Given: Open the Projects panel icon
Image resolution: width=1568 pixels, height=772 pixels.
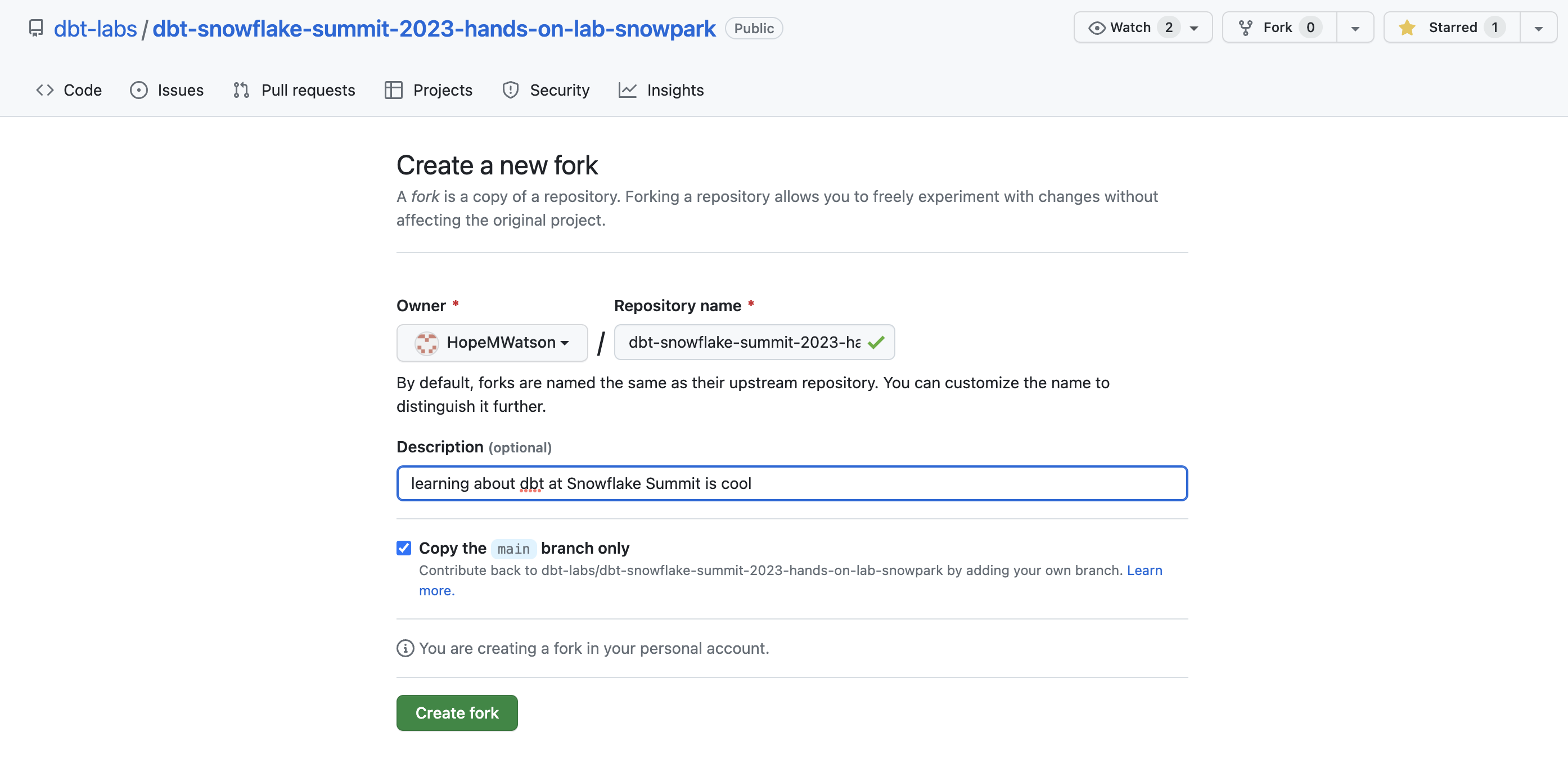Looking at the screenshot, I should point(393,89).
